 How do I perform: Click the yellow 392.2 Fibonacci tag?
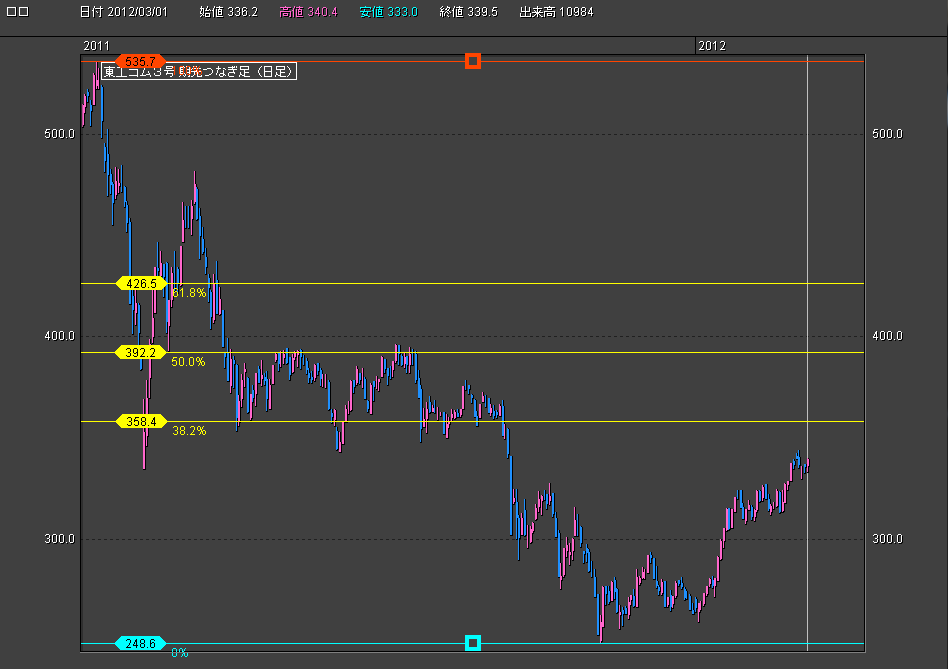[140, 352]
